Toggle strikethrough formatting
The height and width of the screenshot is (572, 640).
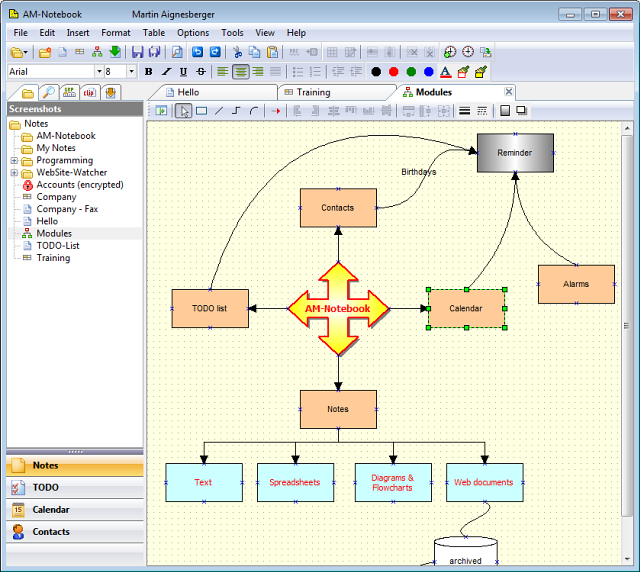201,72
